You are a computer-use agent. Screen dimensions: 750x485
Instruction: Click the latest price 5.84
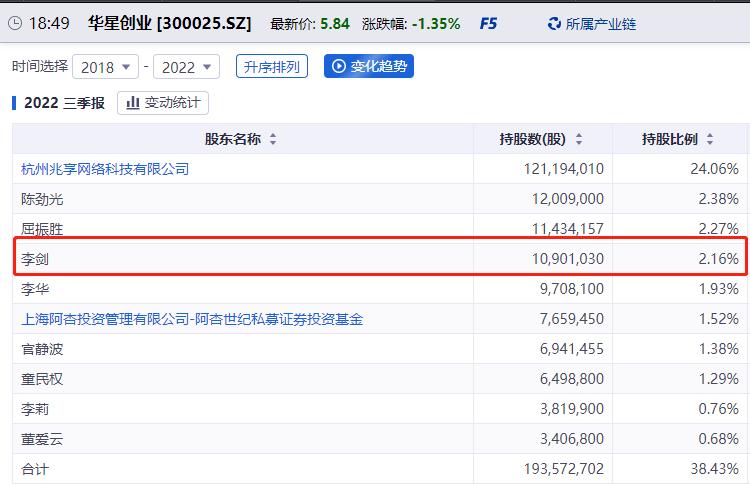(x=335, y=23)
